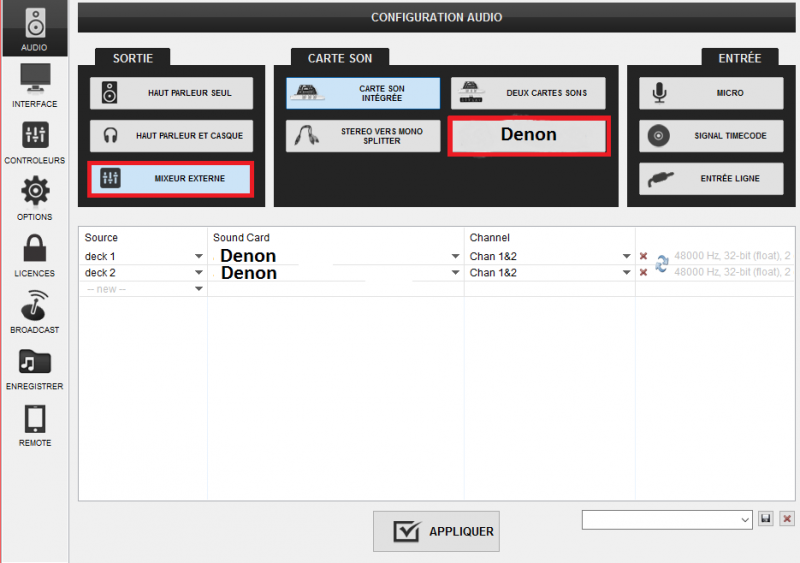This screenshot has height=563, width=800.
Task: Remove the deck 2 audio line
Action: [643, 273]
